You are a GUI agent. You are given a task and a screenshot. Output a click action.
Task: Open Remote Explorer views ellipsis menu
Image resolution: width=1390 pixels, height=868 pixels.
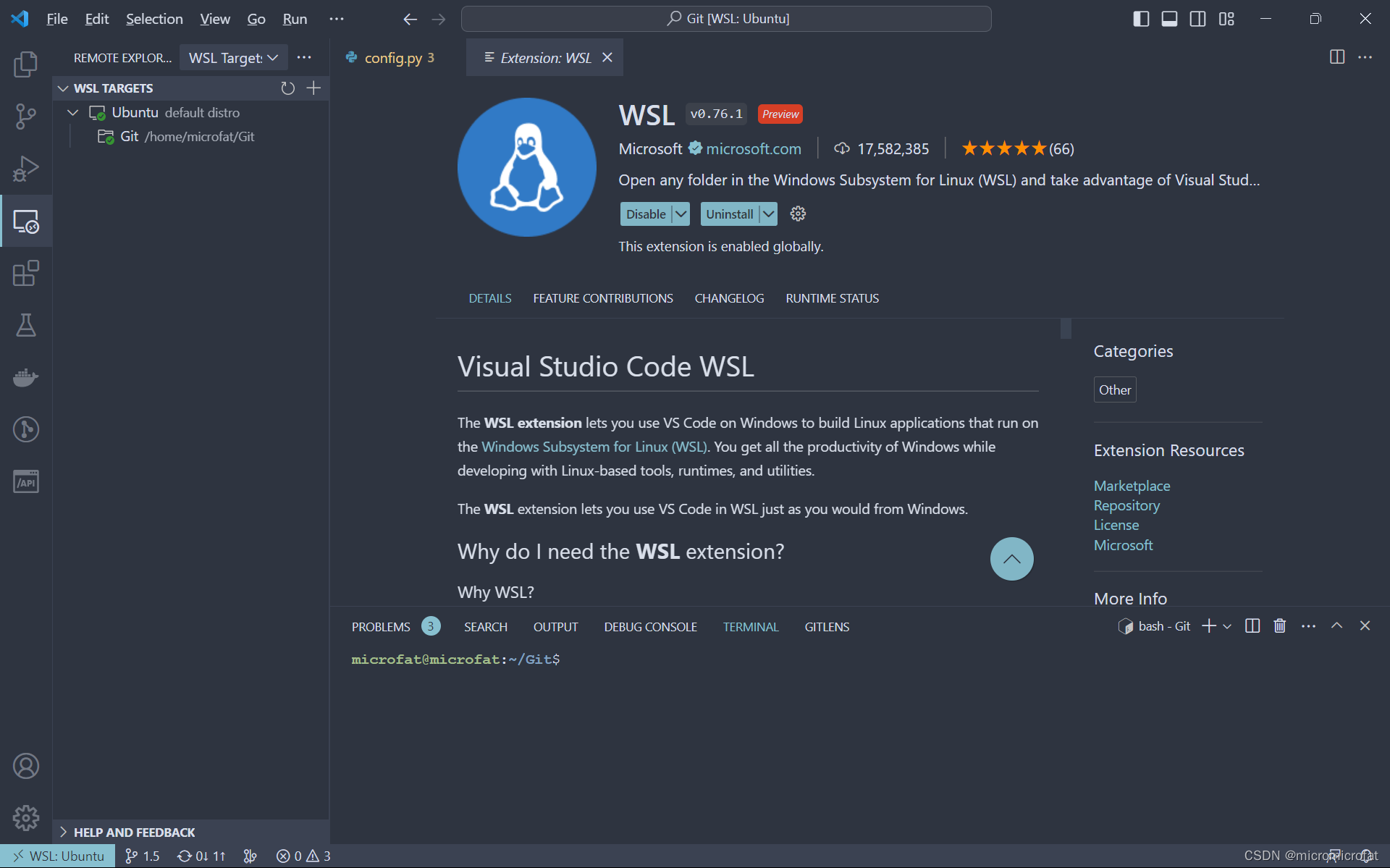coord(304,58)
